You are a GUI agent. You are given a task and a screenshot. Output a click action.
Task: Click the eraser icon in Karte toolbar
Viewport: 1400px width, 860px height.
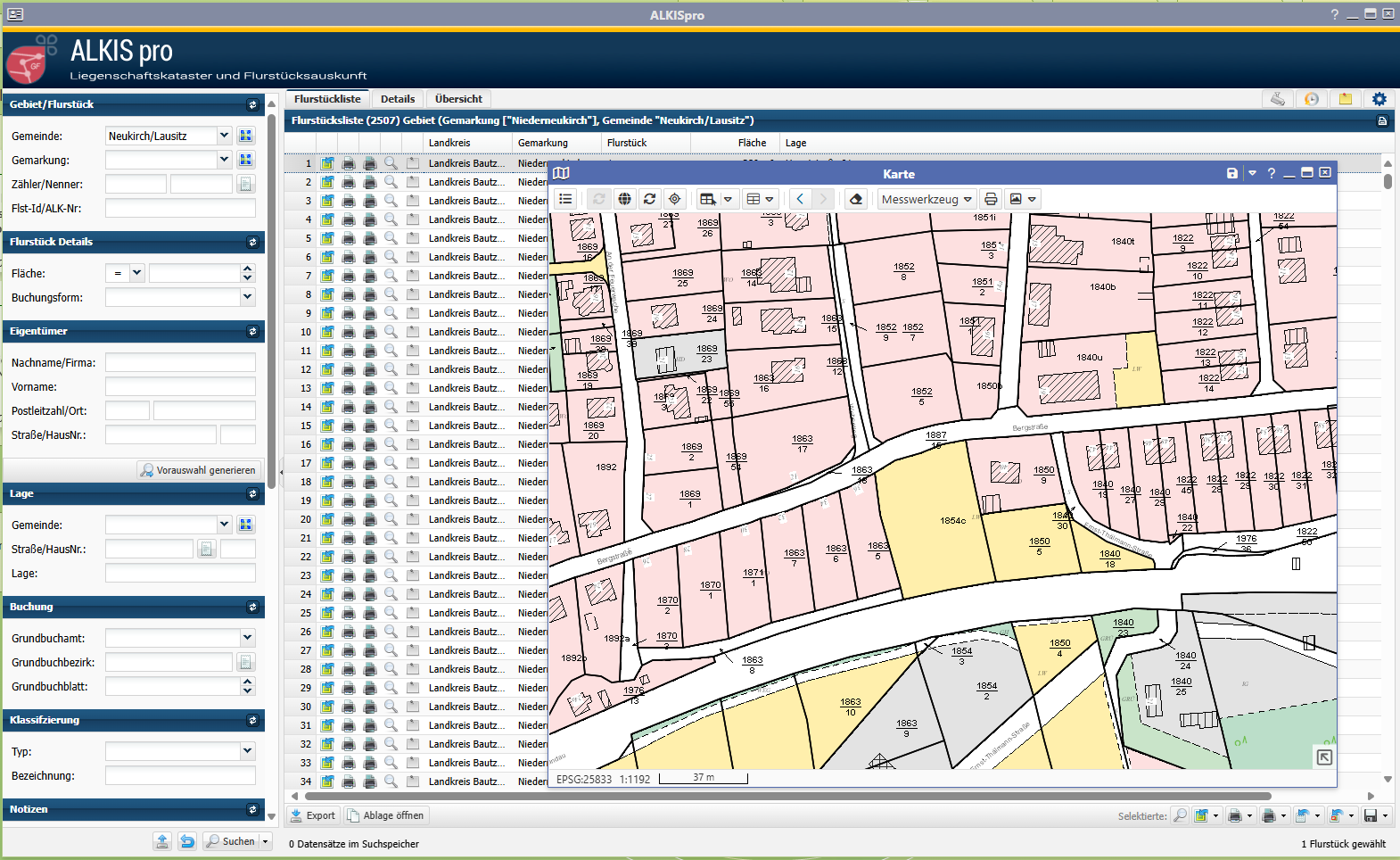click(856, 199)
